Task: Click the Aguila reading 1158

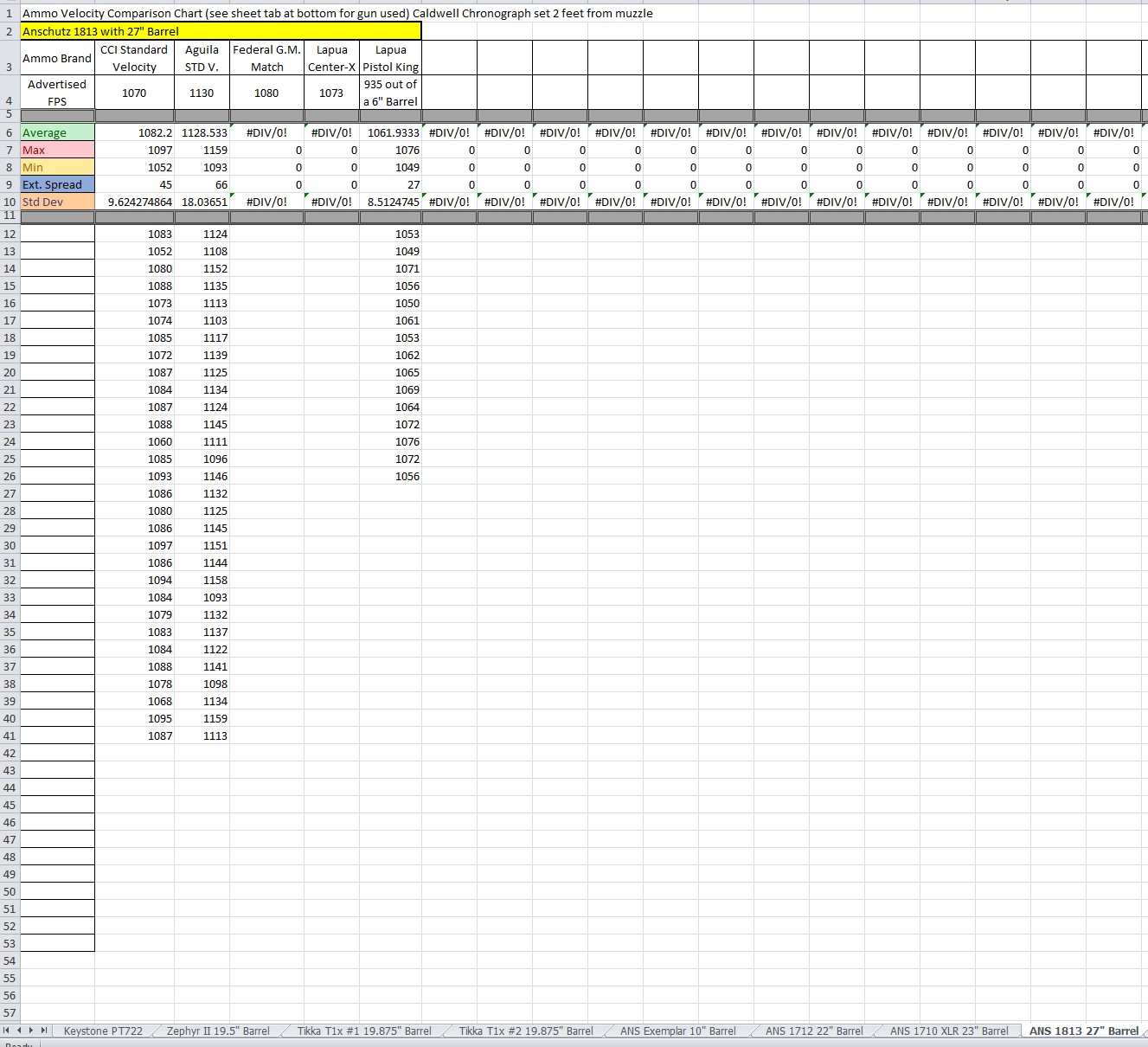Action: 202,580
